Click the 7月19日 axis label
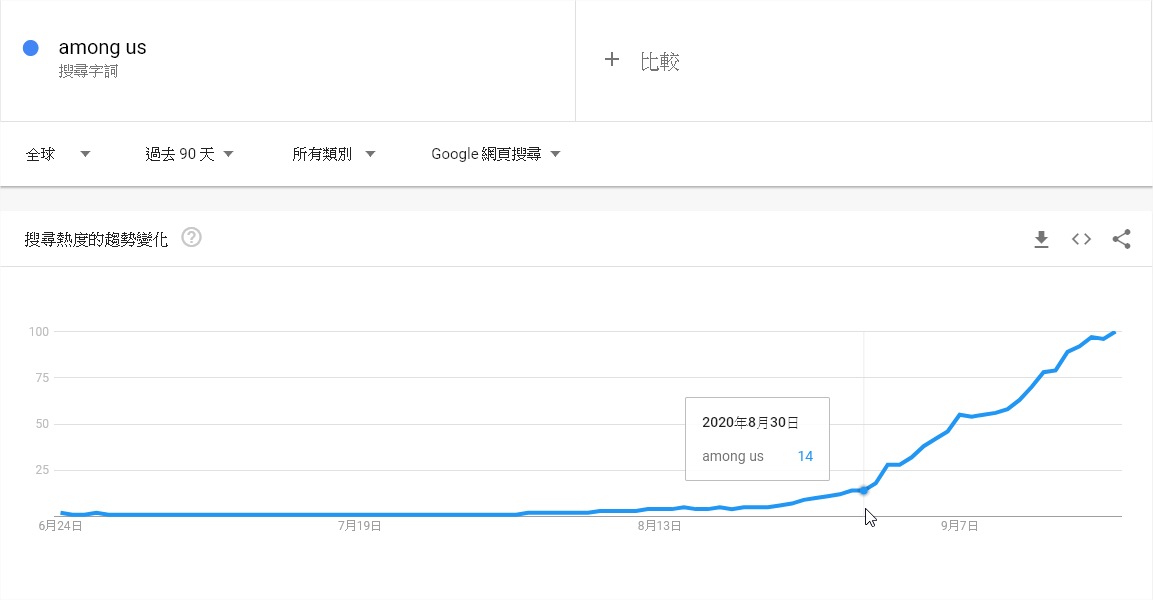Viewport: 1153px width, 600px height. pyautogui.click(x=360, y=526)
